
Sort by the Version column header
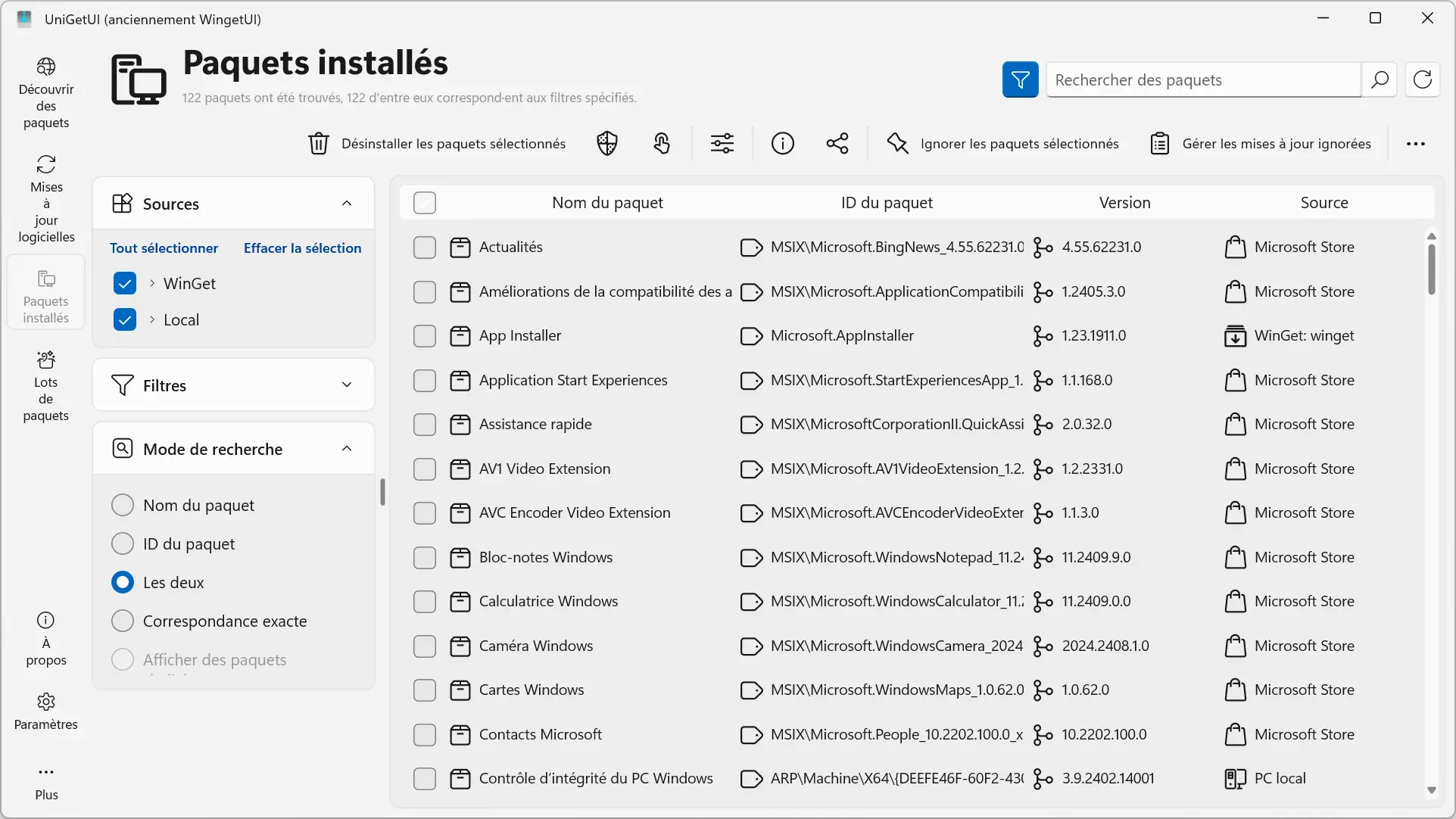[x=1124, y=203]
